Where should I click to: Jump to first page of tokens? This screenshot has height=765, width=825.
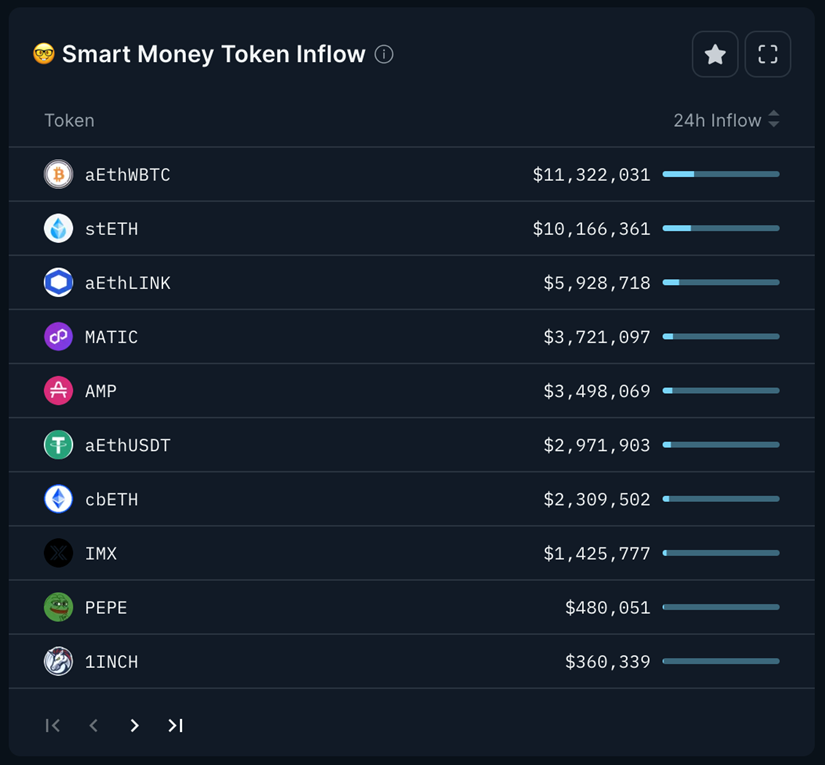(x=53, y=726)
